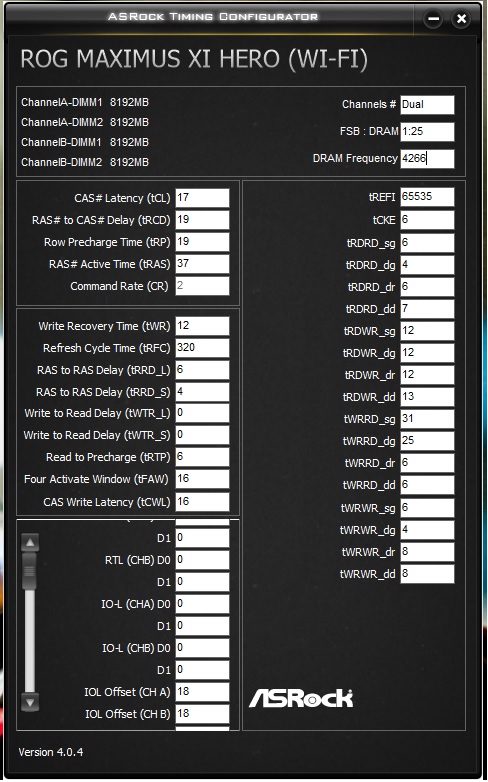Select the tWRWR_dd field
488x782 pixels.
[427, 574]
